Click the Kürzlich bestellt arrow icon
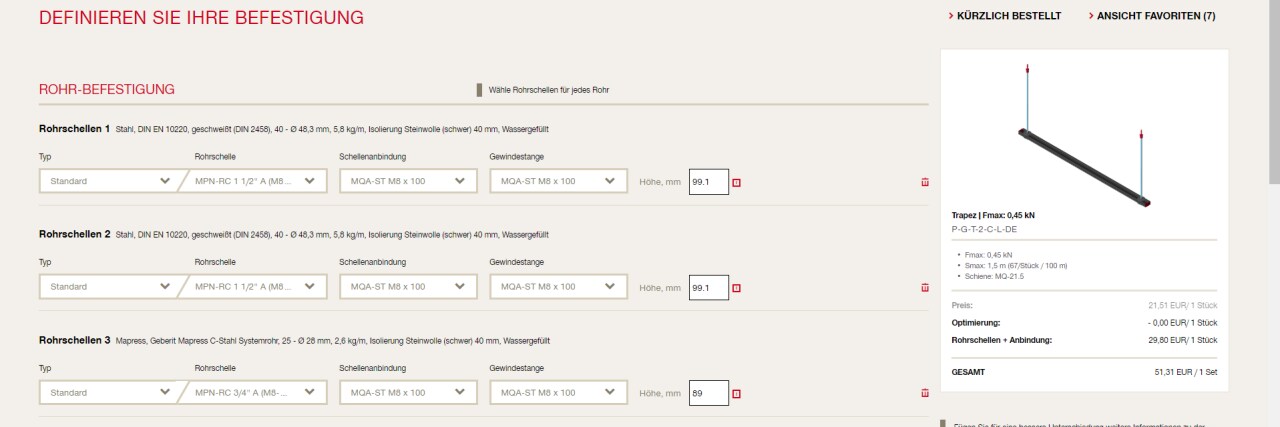Screen dimensions: 1280x427 (x=950, y=16)
